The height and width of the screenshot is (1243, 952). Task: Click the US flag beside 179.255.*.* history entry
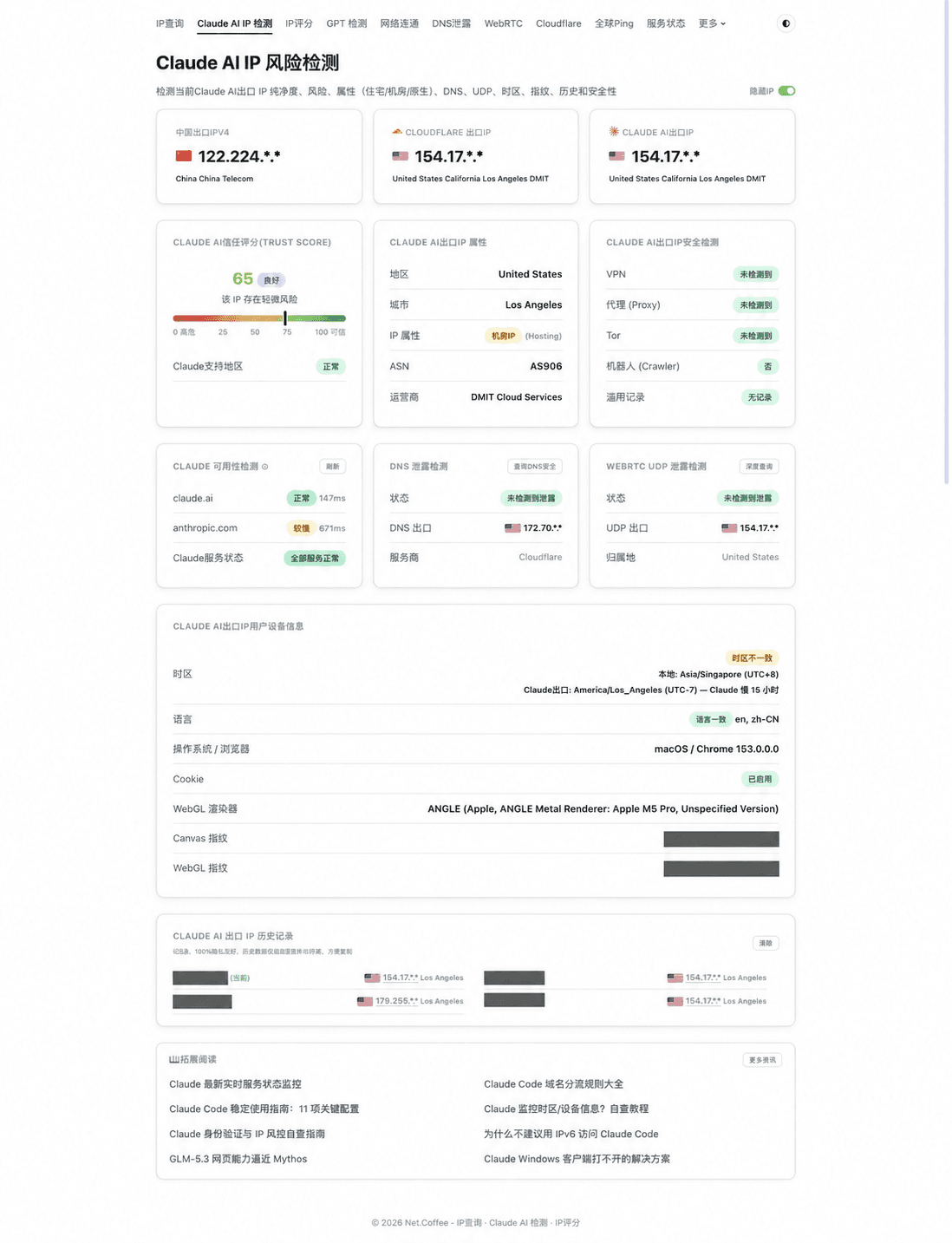point(365,1001)
